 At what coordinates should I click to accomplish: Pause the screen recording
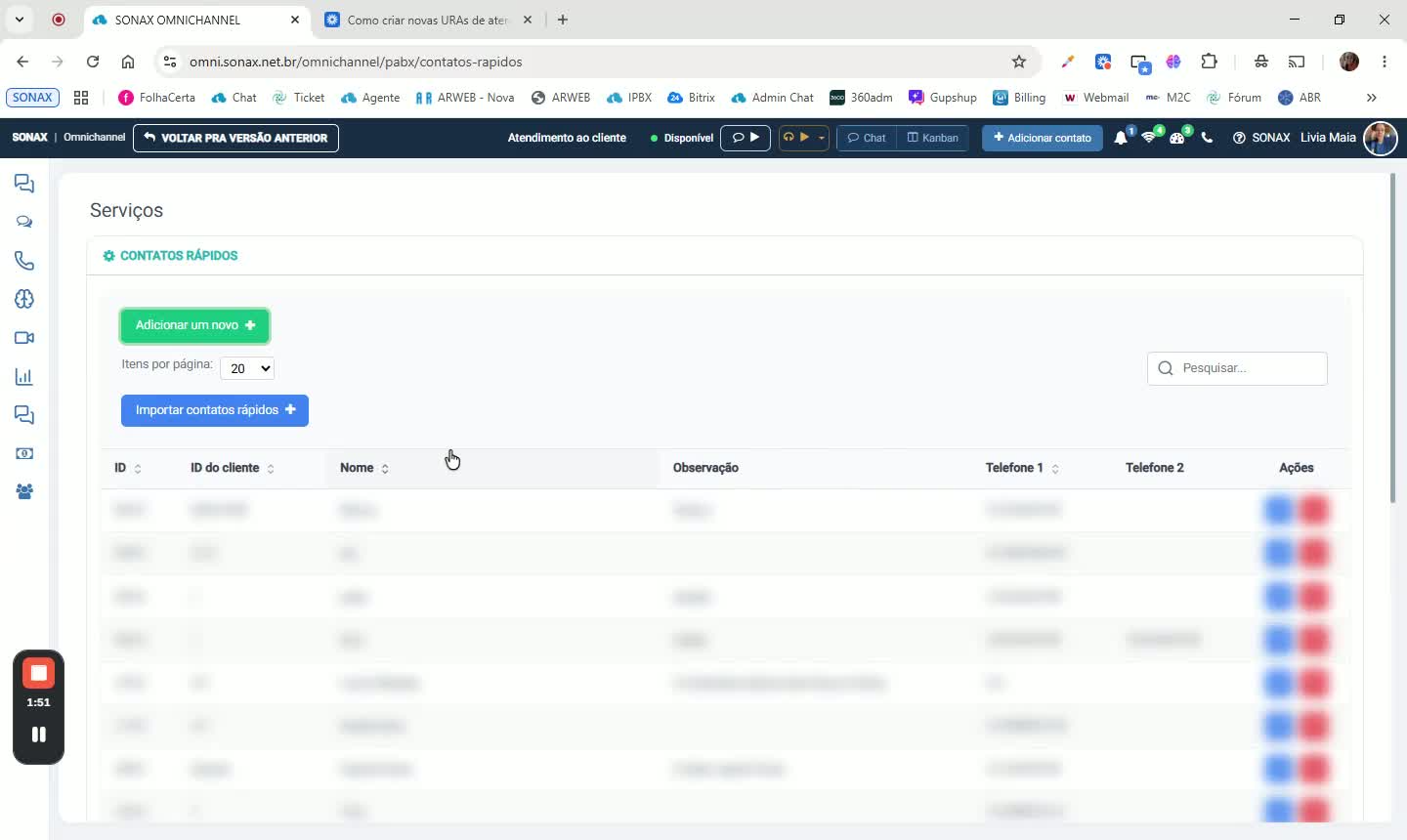(x=38, y=735)
